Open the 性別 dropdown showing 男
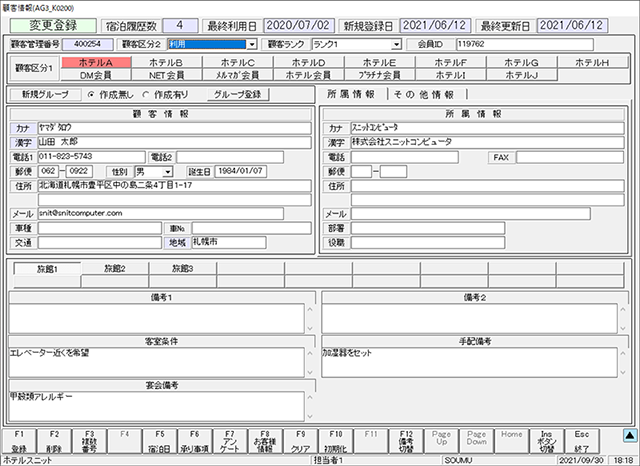This screenshot has height=466, width=640. click(x=168, y=172)
